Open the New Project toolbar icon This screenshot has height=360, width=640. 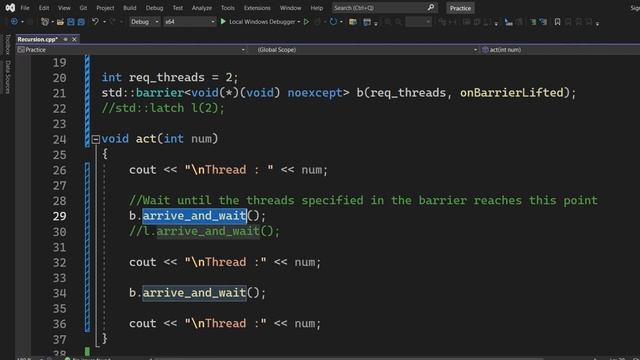pyautogui.click(x=45, y=22)
